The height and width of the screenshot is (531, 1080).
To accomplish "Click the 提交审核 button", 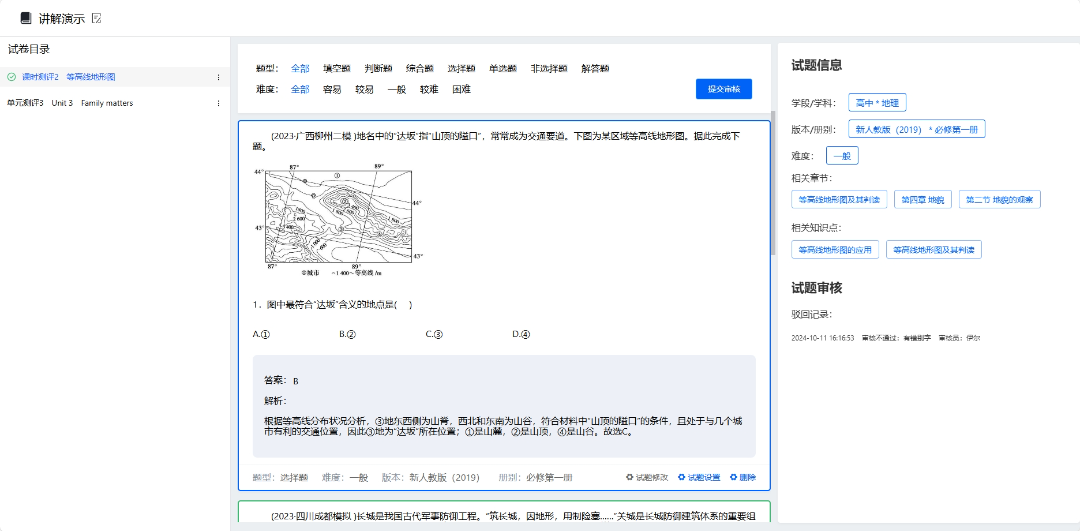I will click(x=723, y=90).
